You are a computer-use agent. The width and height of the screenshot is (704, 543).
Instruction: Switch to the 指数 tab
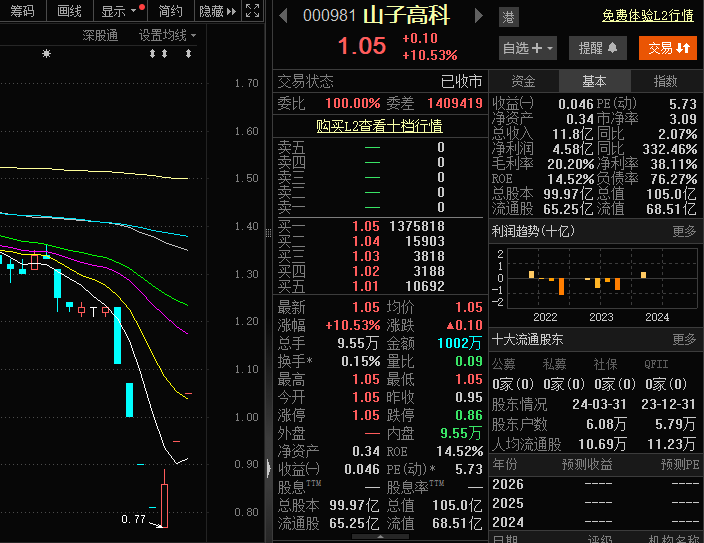coord(665,81)
